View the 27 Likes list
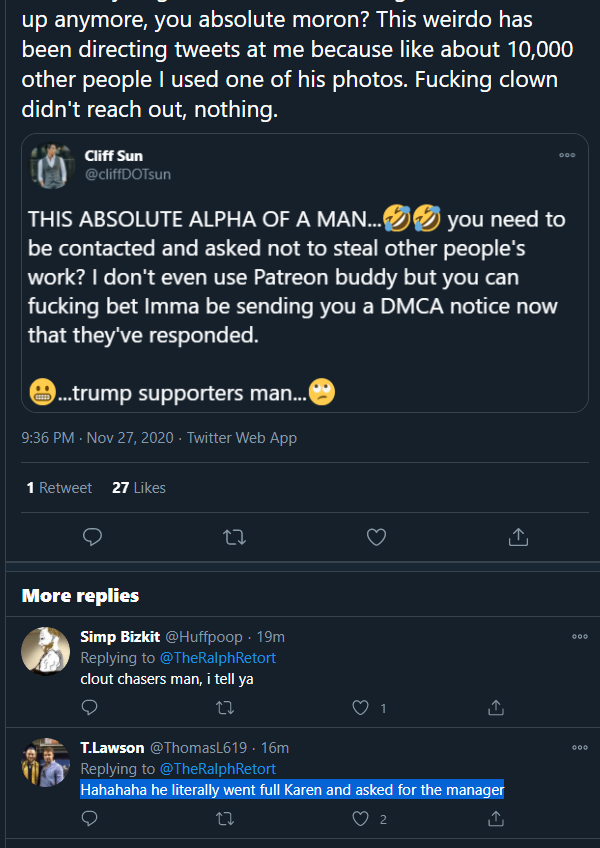Viewport: 600px width, 848px height. click(139, 488)
